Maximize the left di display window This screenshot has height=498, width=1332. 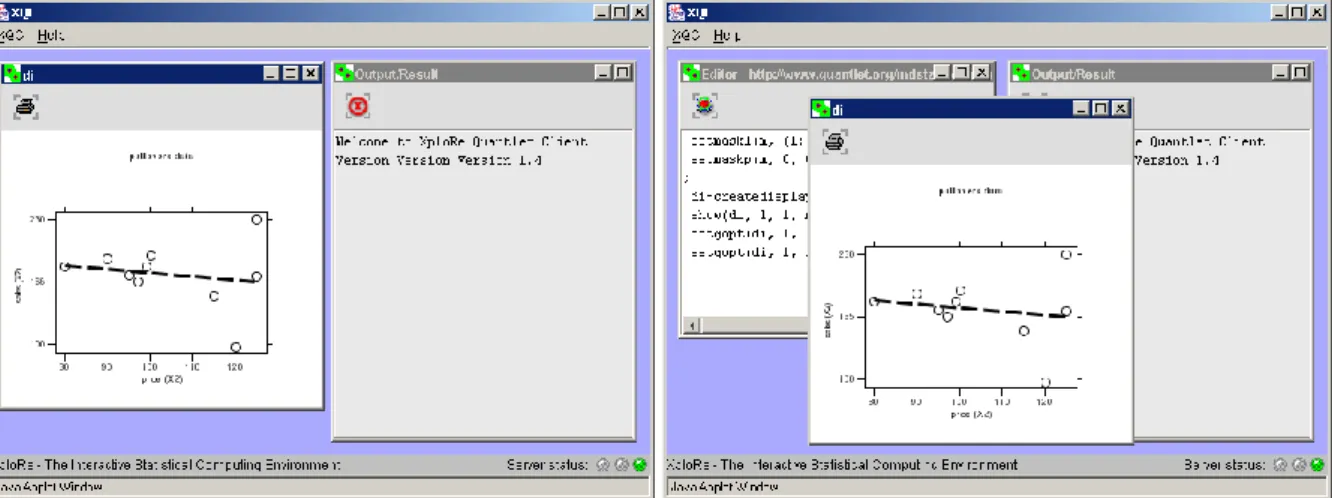pyautogui.click(x=291, y=73)
